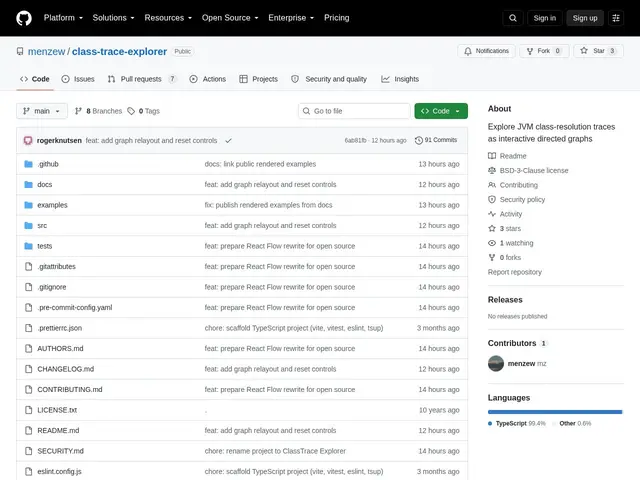Viewport: 640px width, 480px height.
Task: Click the .gitattributes file icon
Action: 28,267
